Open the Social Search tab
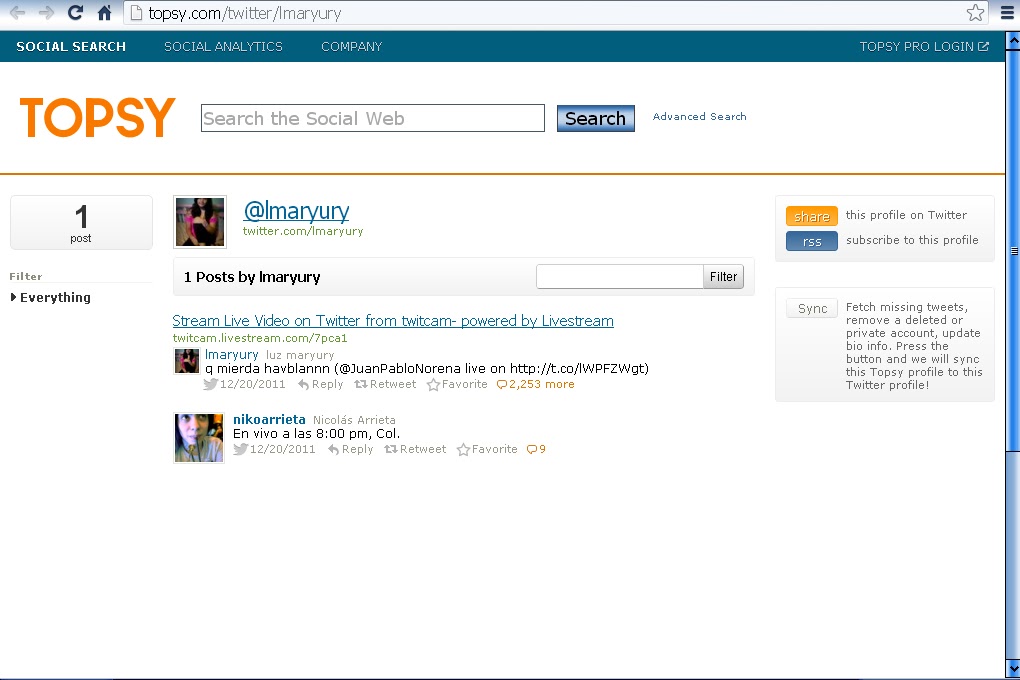This screenshot has width=1020, height=680. pyautogui.click(x=71, y=46)
